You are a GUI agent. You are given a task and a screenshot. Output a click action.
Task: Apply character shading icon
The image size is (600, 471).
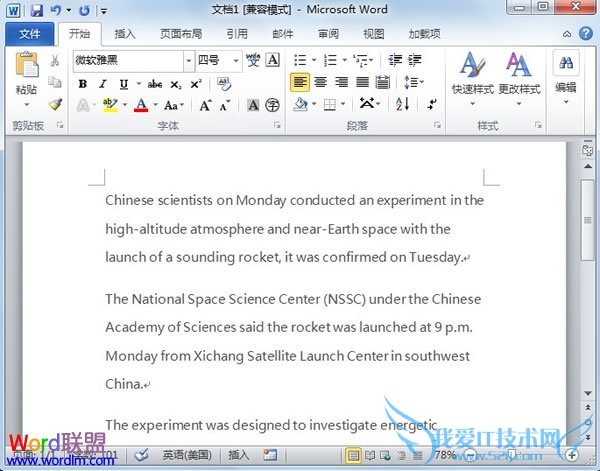pyautogui.click(x=253, y=105)
